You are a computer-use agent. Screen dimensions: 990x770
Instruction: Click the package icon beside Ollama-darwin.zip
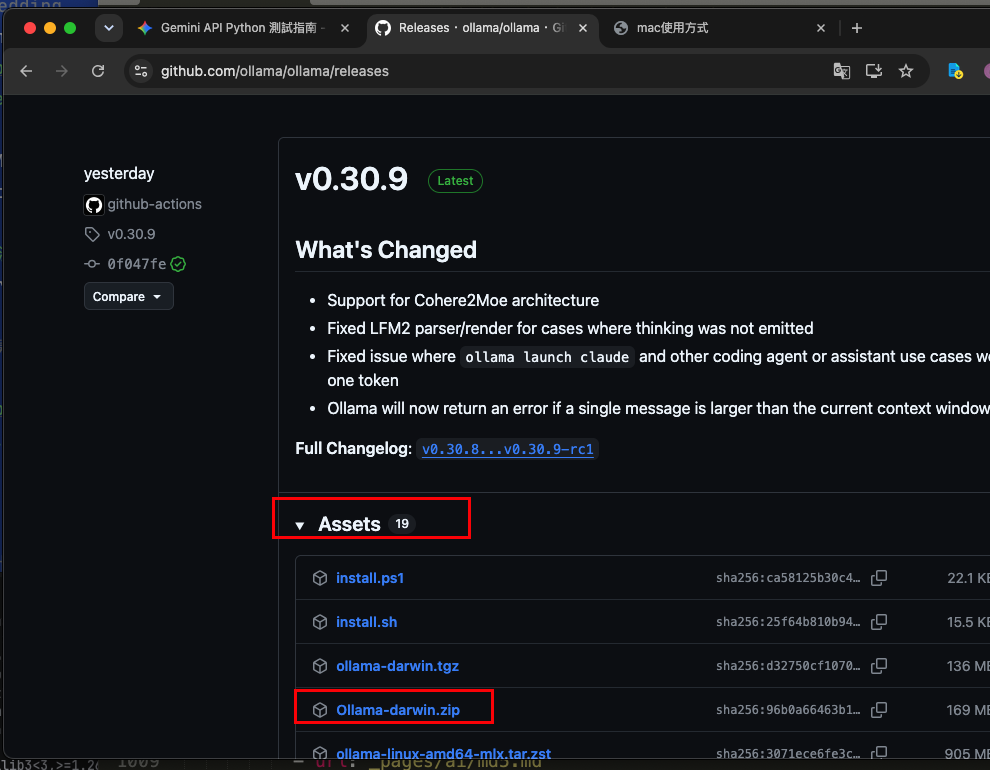click(320, 710)
